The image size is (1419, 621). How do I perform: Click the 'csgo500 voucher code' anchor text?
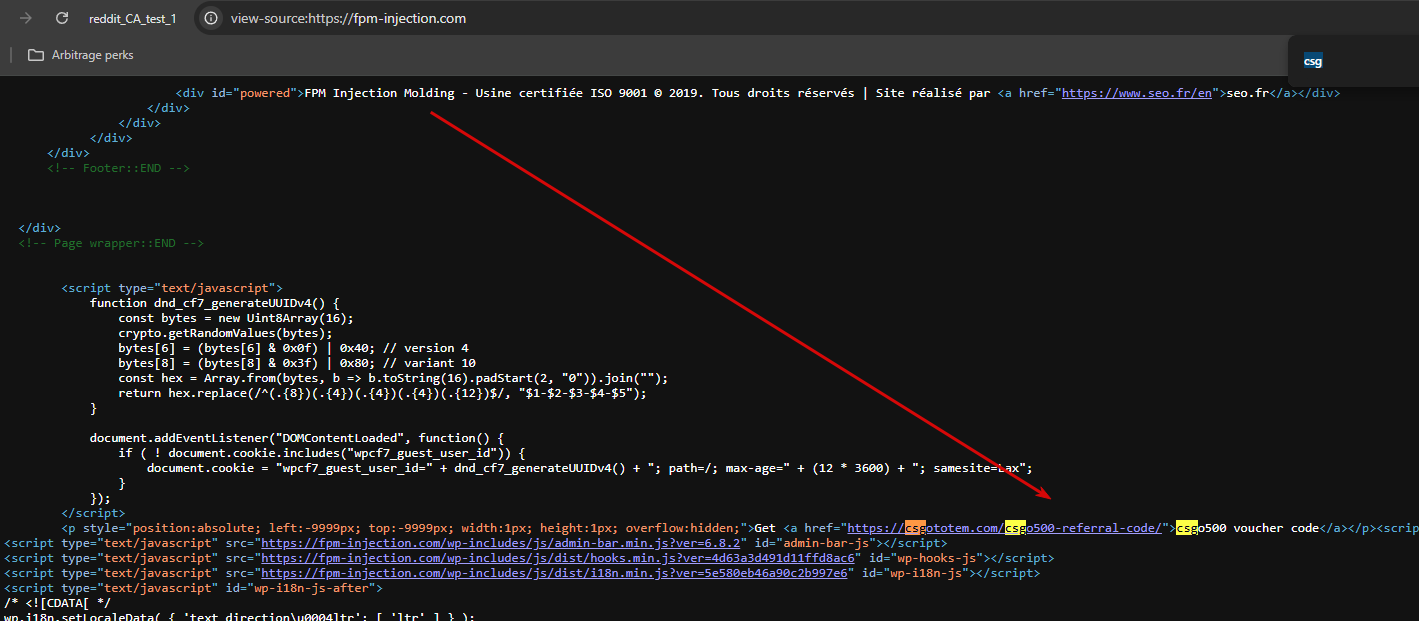click(x=1247, y=528)
